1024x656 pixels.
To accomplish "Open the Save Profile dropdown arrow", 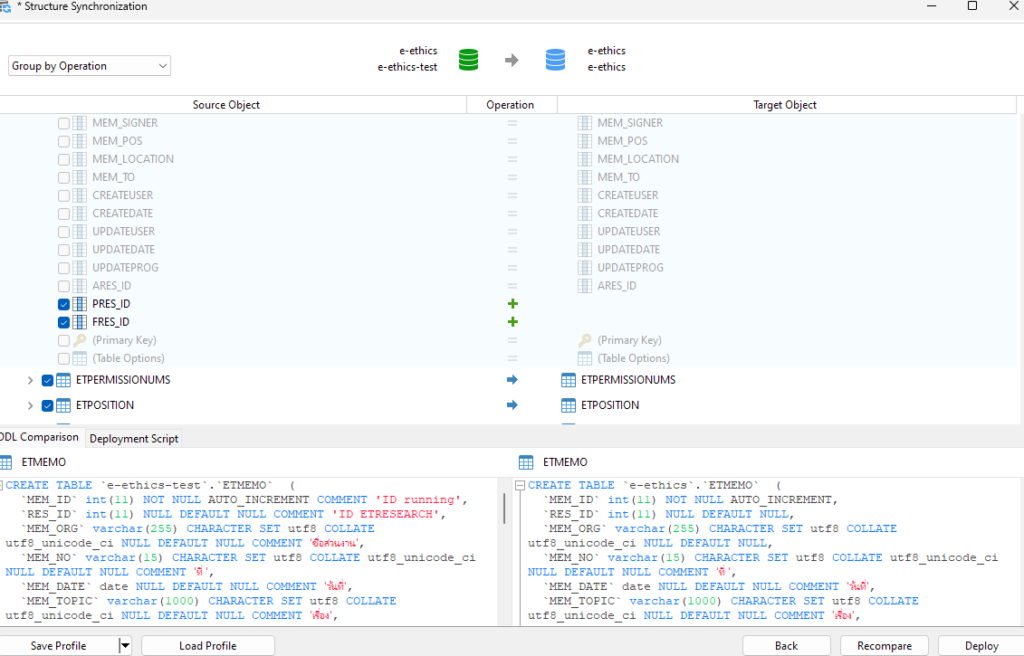I will 125,646.
